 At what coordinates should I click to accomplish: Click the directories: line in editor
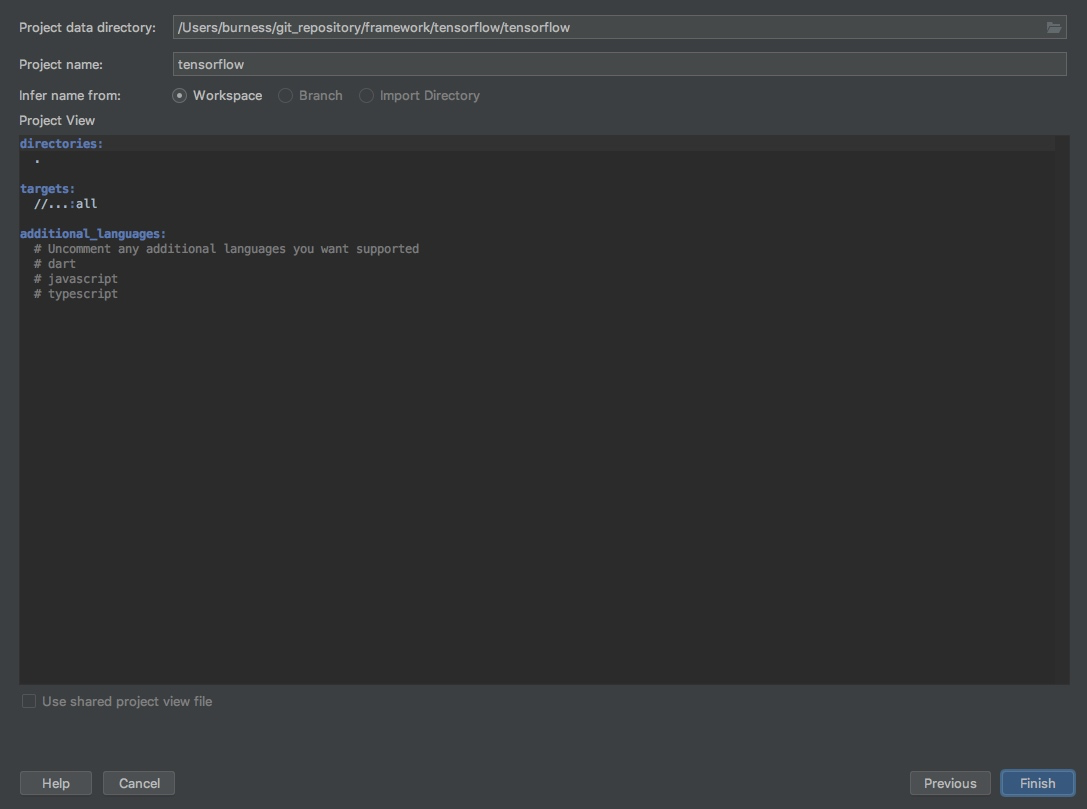(x=61, y=144)
